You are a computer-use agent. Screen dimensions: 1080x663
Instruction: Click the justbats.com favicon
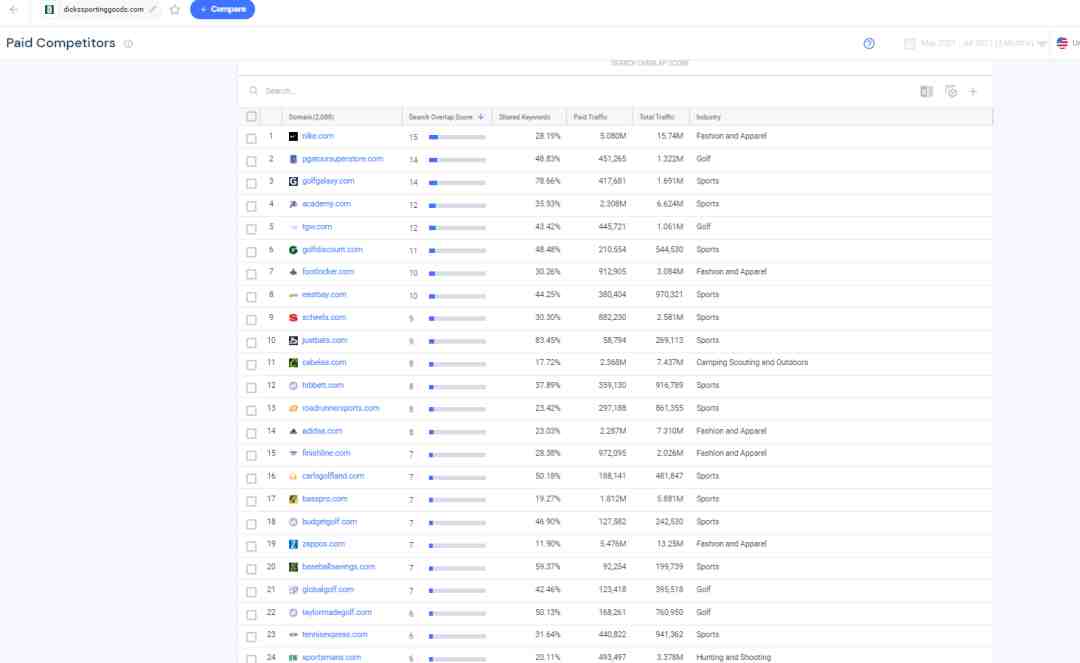coord(293,341)
